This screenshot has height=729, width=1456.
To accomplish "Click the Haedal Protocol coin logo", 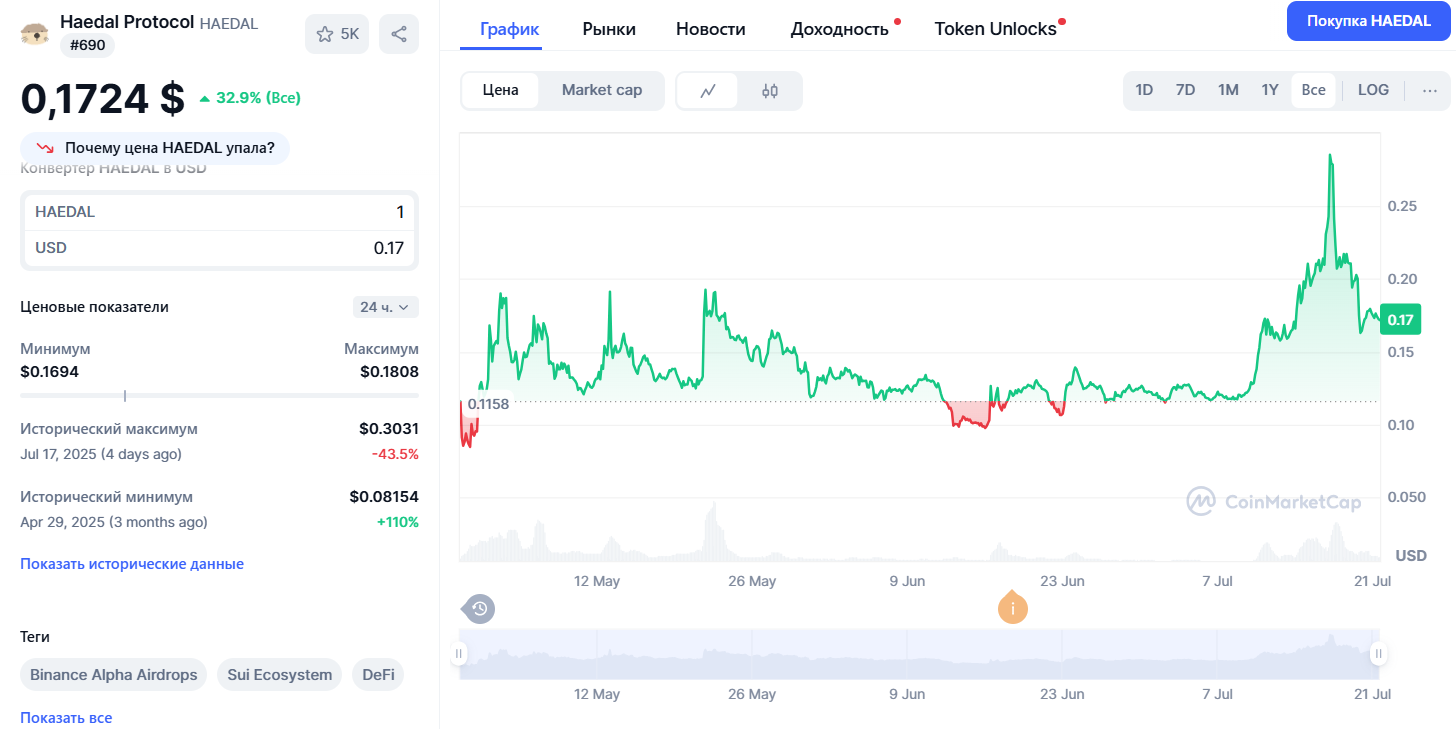I will [x=35, y=33].
